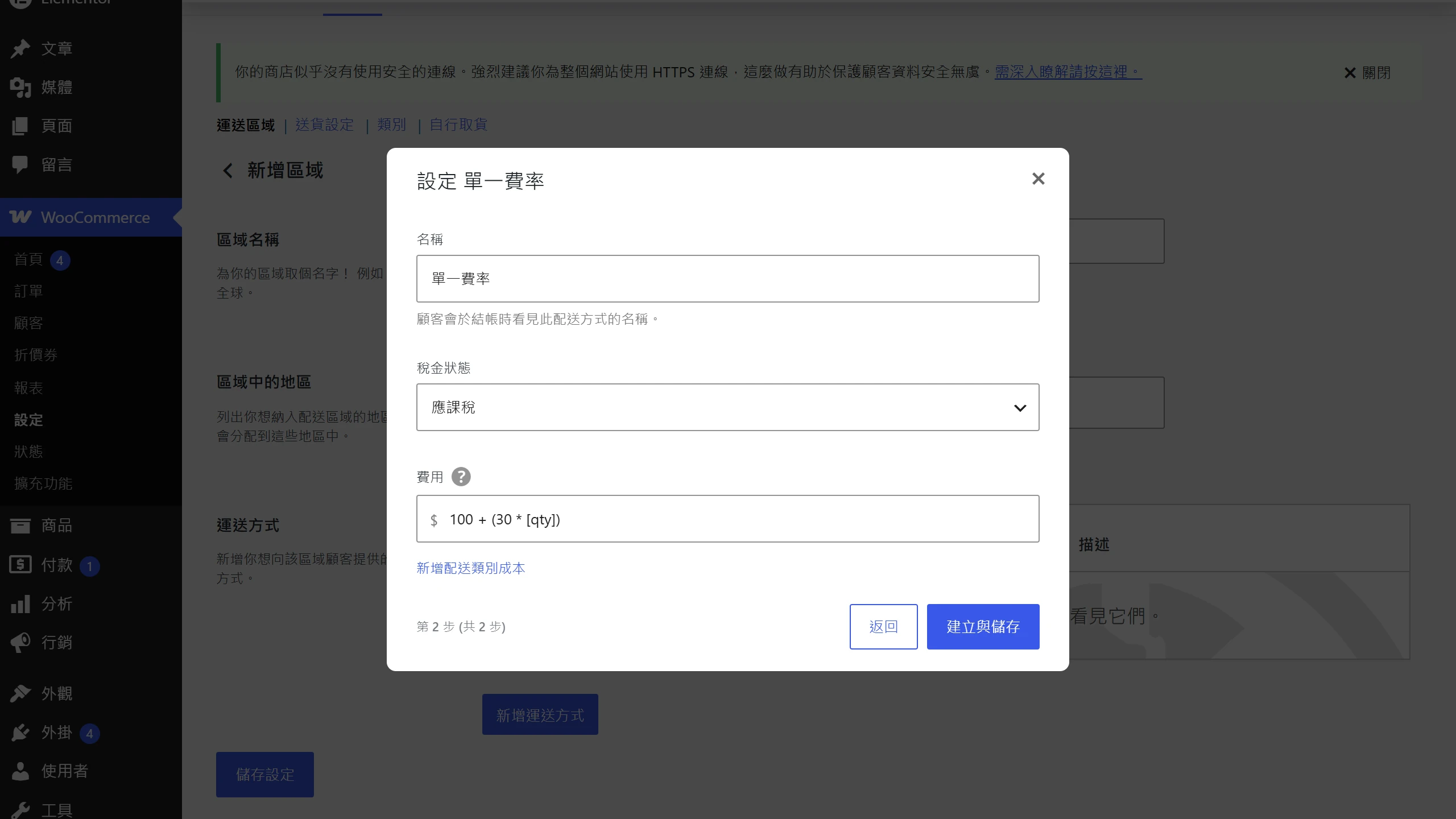Switch to 類別 section link
Viewport: 1456px width, 819px height.
click(391, 125)
